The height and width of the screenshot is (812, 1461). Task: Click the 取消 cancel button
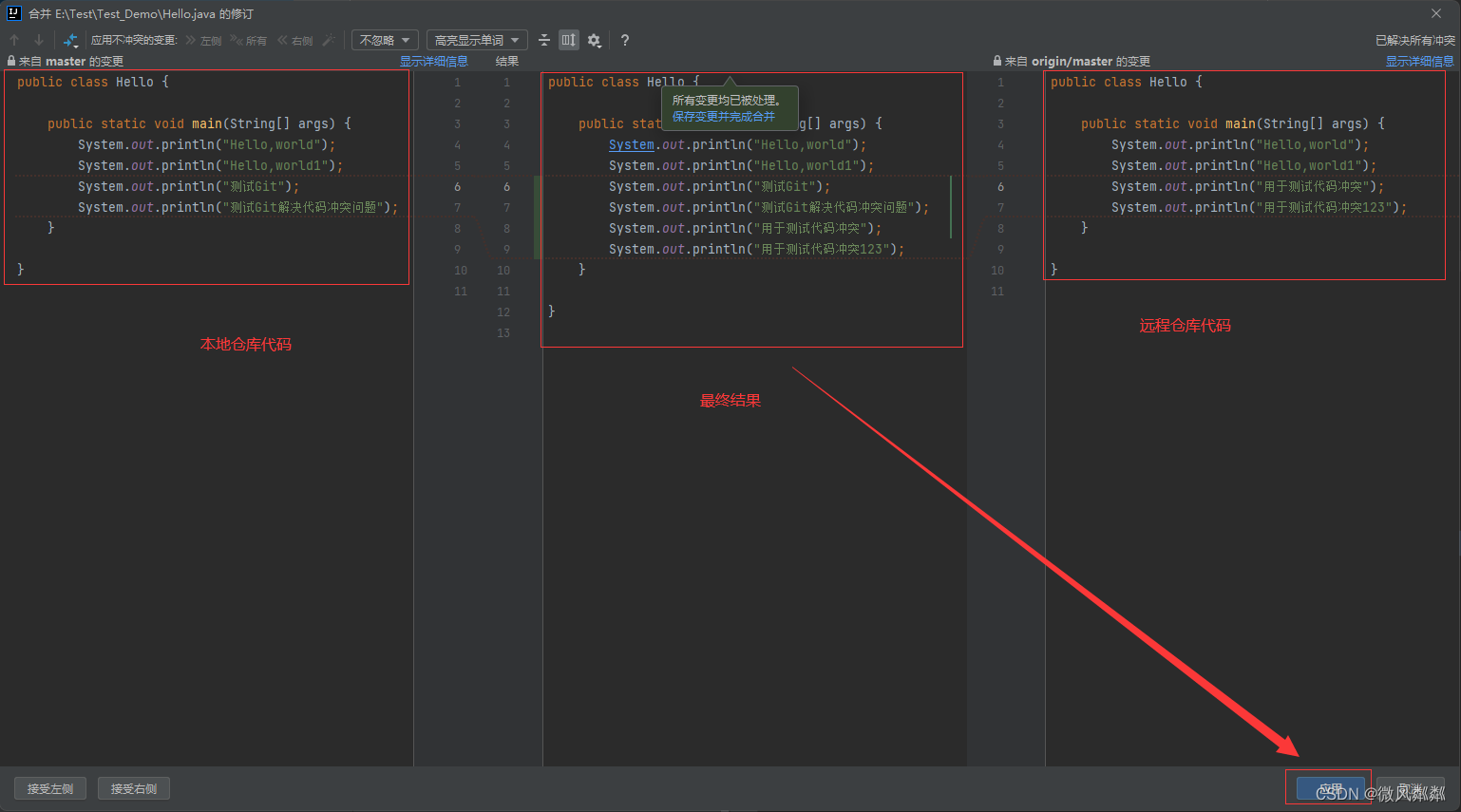pyautogui.click(x=1411, y=788)
